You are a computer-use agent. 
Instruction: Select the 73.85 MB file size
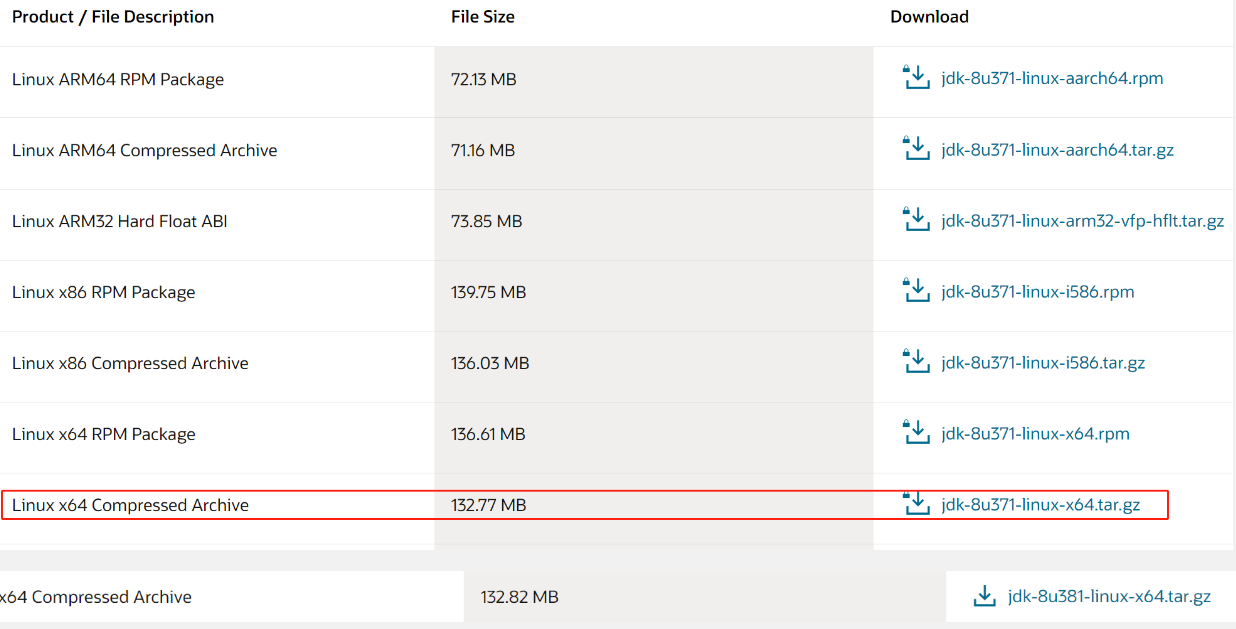(487, 221)
